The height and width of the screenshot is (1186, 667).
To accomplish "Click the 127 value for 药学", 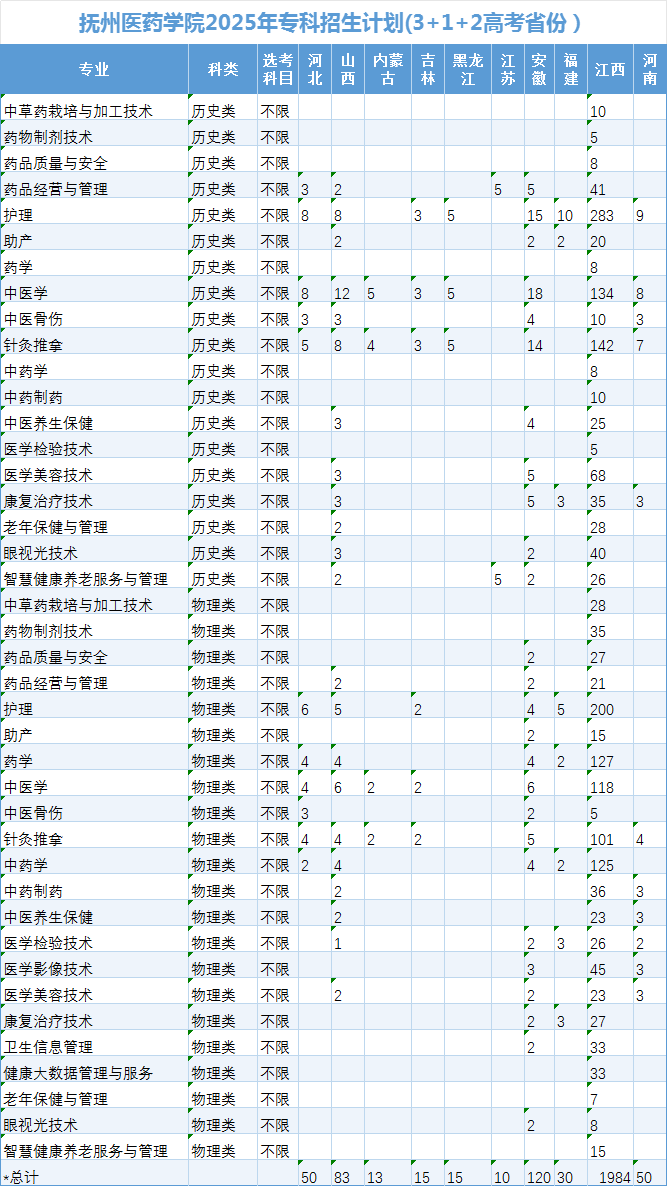I will tap(602, 762).
